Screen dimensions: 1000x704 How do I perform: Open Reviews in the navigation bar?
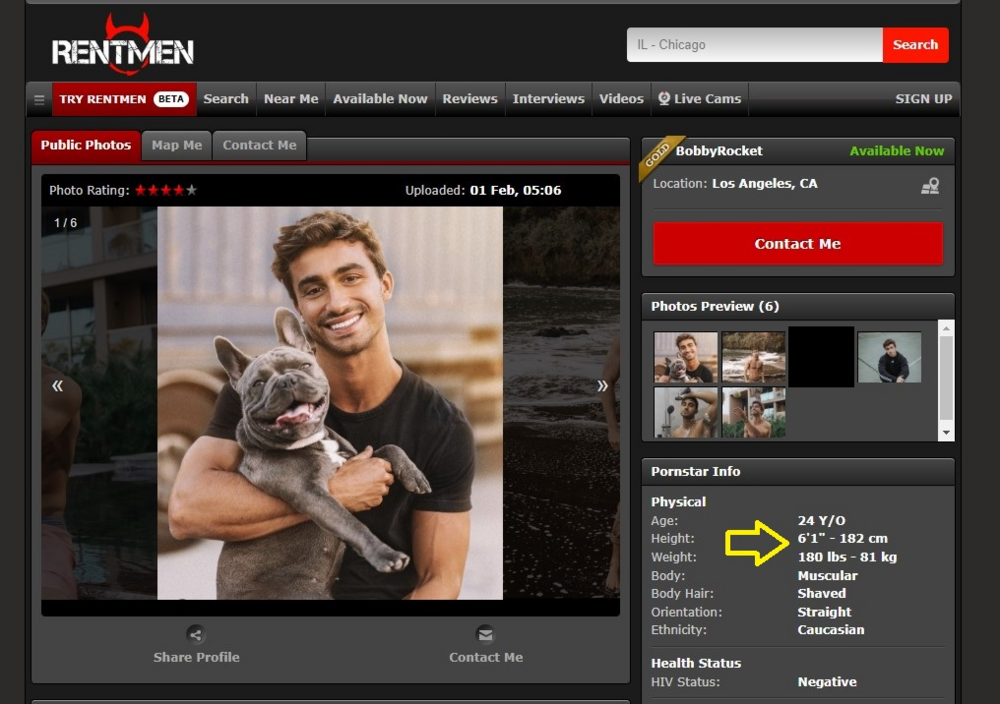[x=470, y=99]
